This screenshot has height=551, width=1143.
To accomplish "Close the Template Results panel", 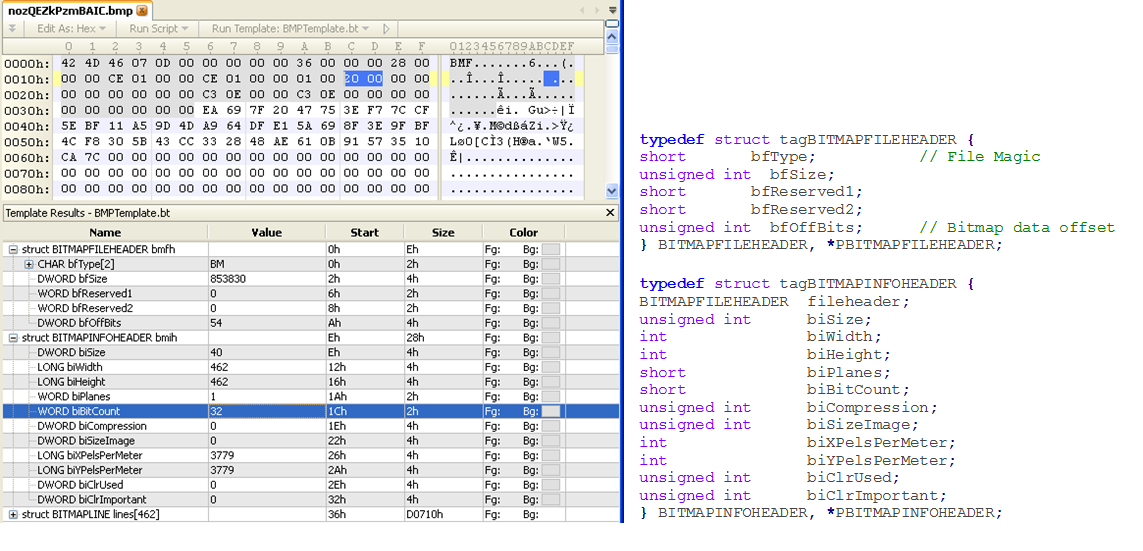I will (x=610, y=213).
